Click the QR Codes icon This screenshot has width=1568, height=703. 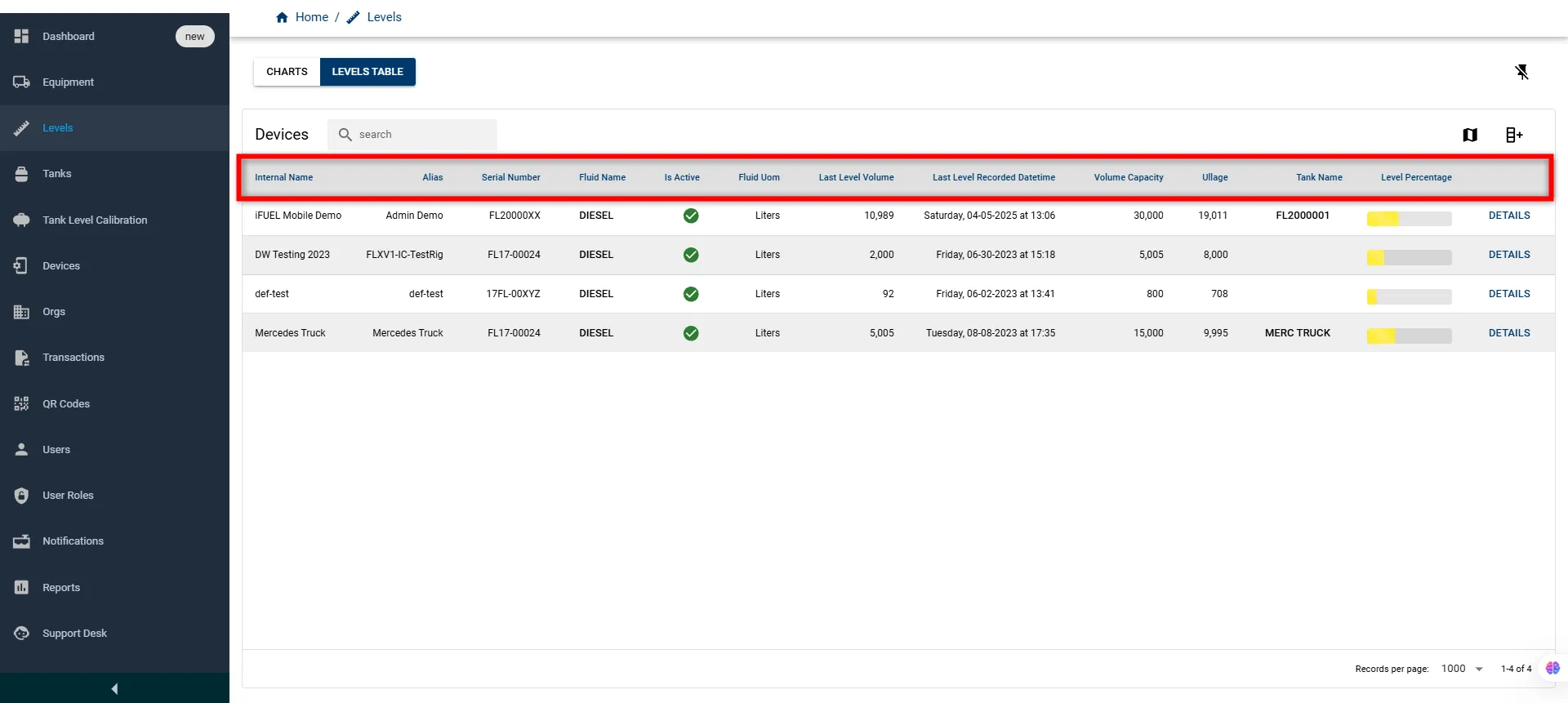click(x=22, y=403)
